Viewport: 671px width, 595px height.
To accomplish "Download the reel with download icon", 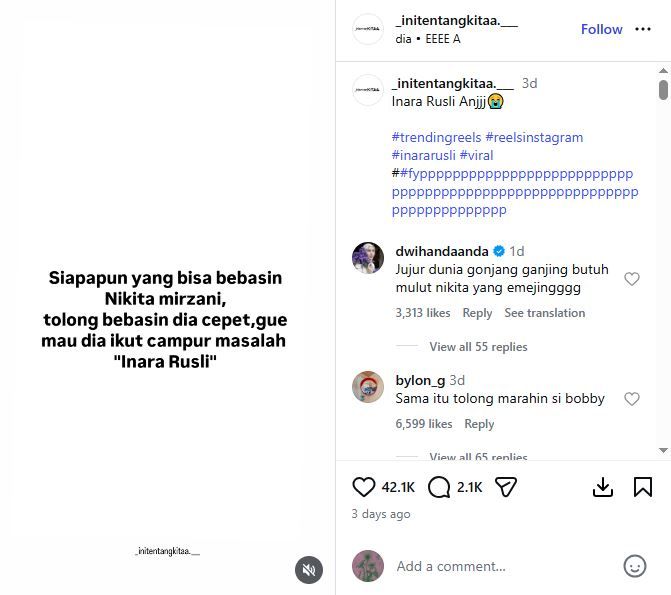I will [x=603, y=487].
